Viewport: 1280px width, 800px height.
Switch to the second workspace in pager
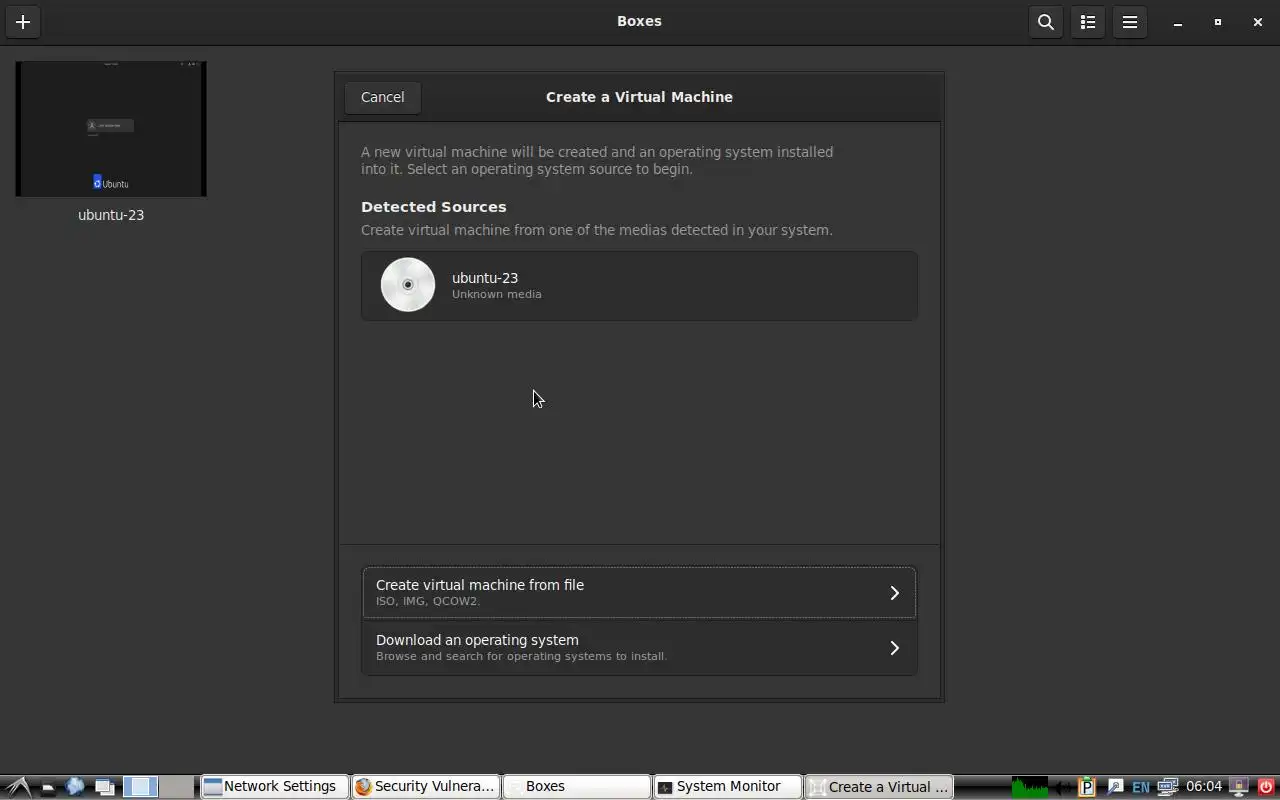177,787
